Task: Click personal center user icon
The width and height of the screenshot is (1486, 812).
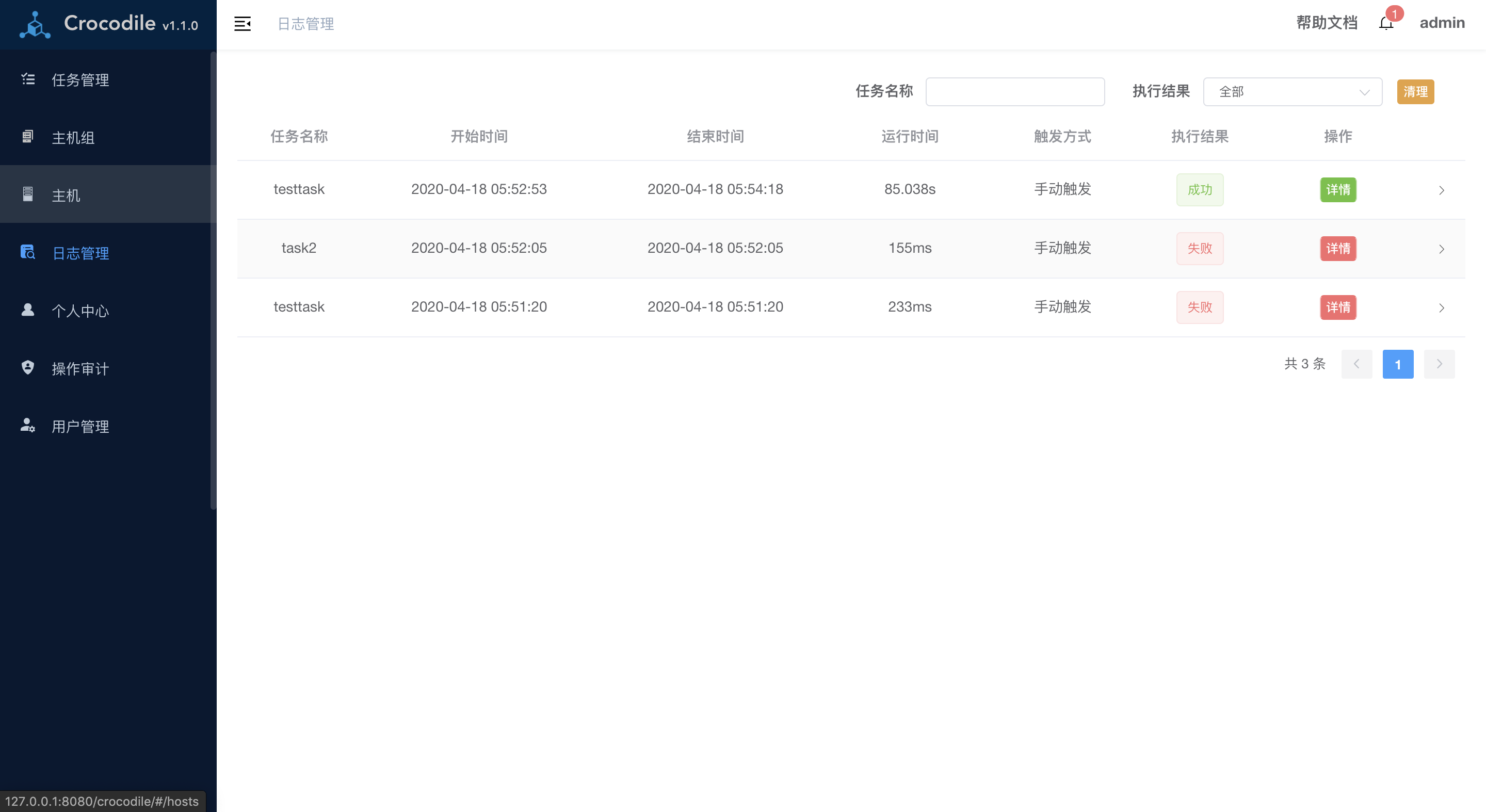Action: pos(28,310)
